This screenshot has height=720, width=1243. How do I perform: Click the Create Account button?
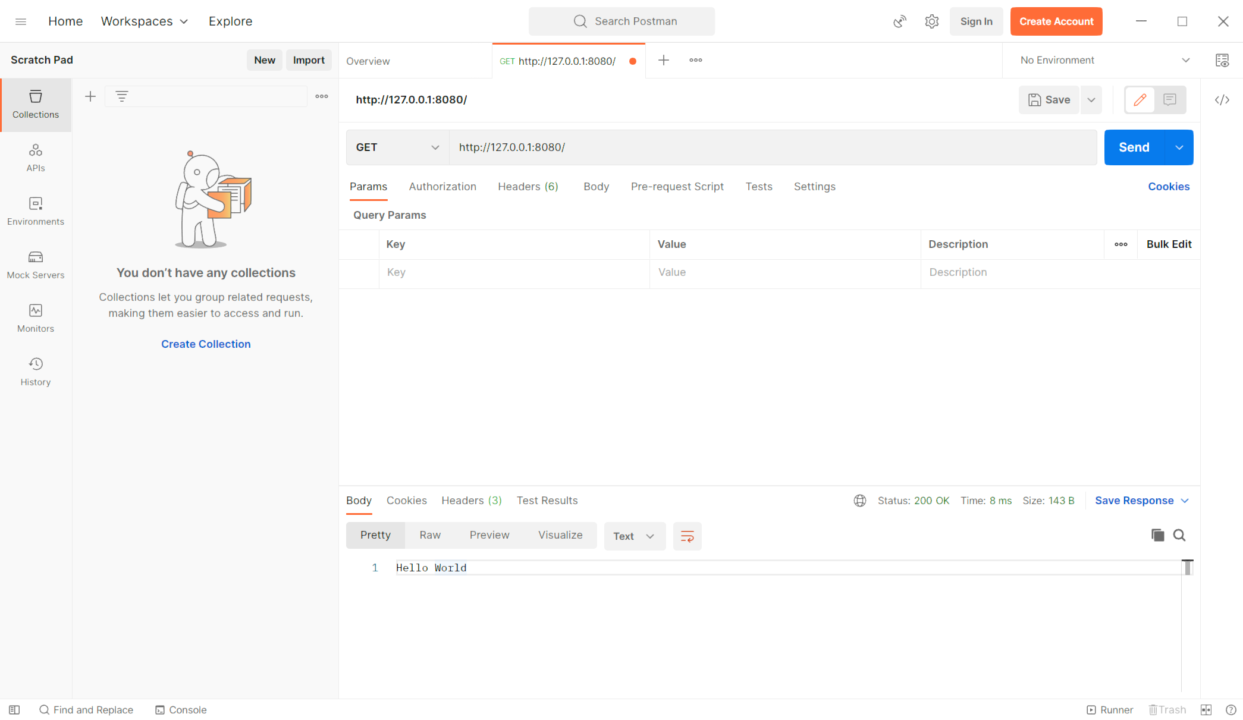point(1056,21)
